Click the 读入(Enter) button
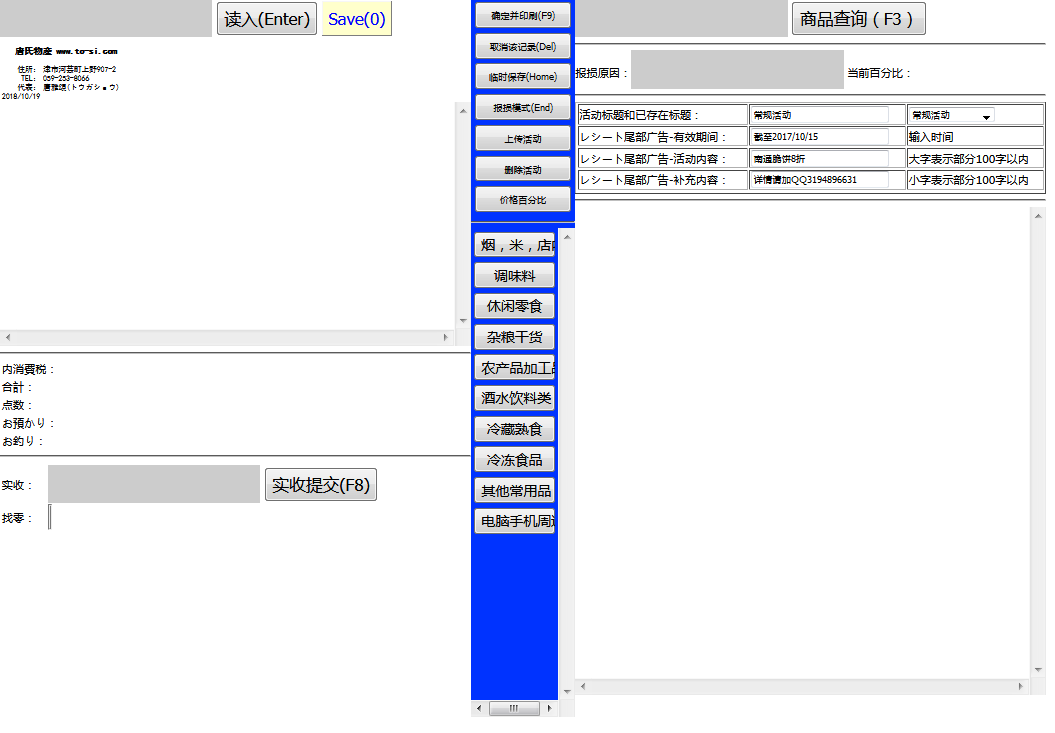 click(x=266, y=19)
